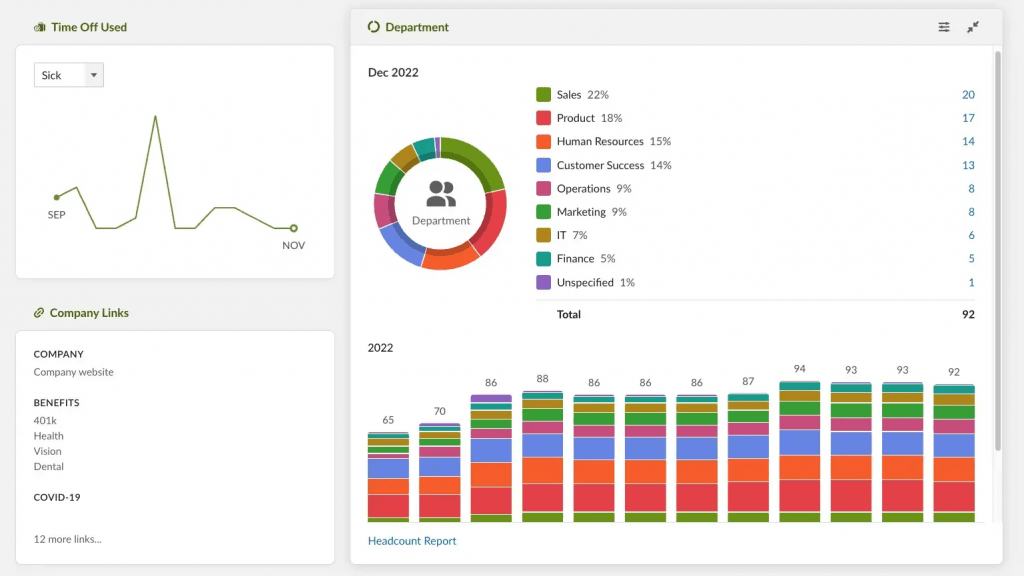Click the Sales headcount value 20

pyautogui.click(x=968, y=94)
